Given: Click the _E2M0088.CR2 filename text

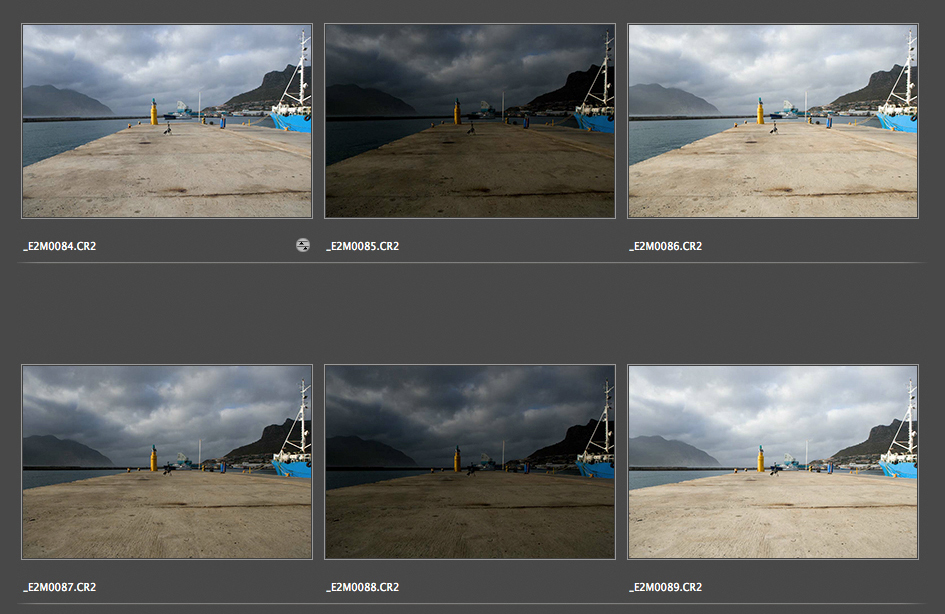Looking at the screenshot, I should (363, 587).
